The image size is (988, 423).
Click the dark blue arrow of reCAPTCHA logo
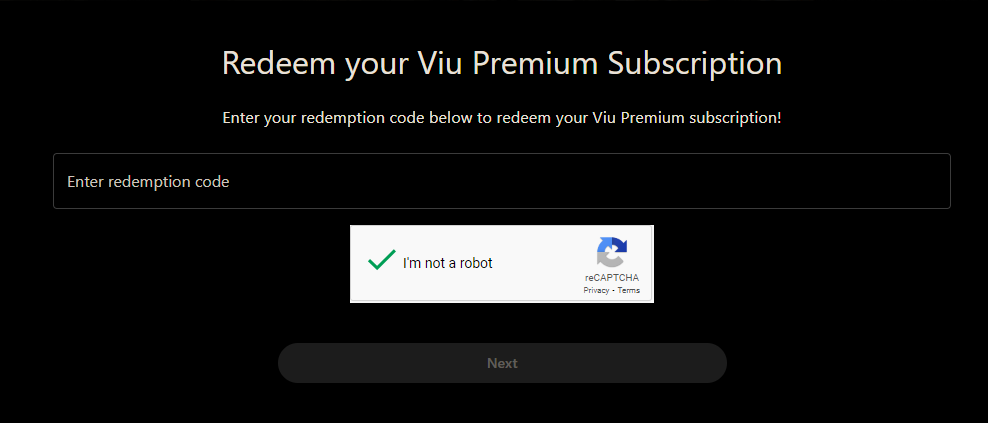pyautogui.click(x=620, y=247)
